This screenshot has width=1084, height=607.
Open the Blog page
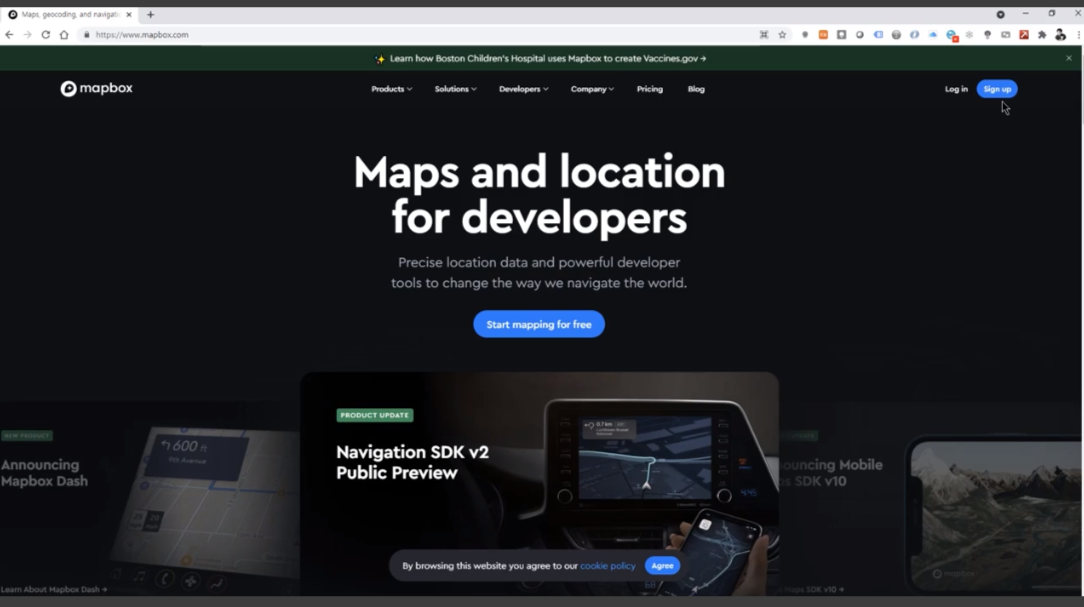[x=696, y=89]
